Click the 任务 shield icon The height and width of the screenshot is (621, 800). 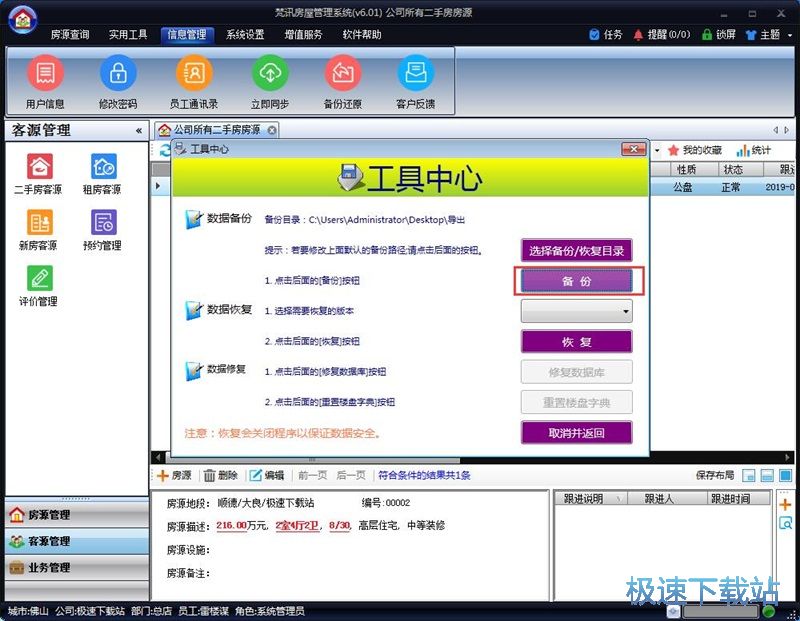(594, 35)
